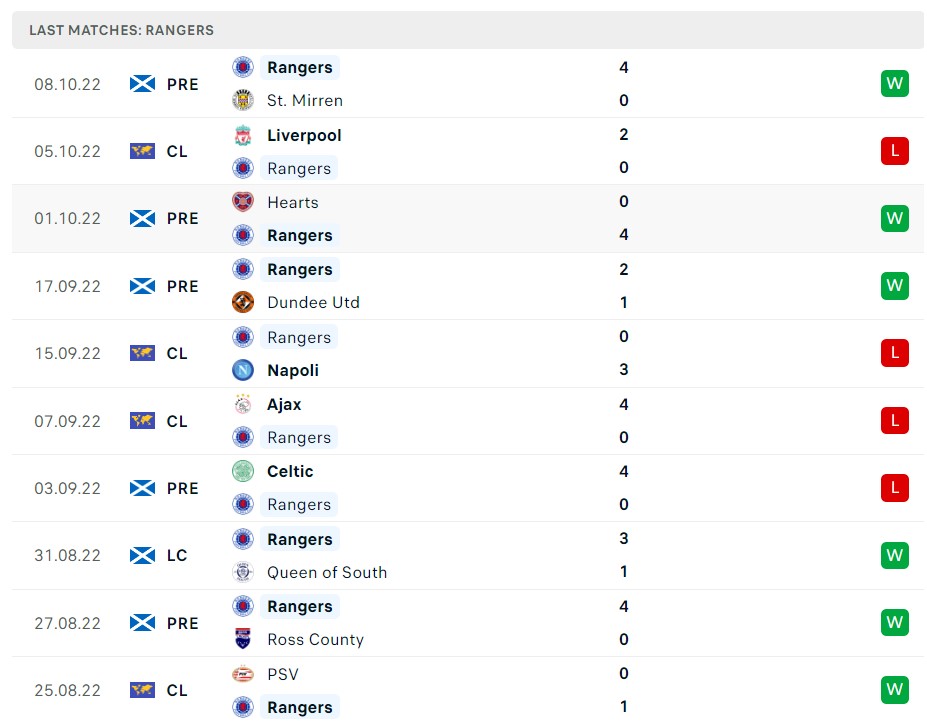Click Scotland flag on 08.10.22 match

(x=143, y=84)
